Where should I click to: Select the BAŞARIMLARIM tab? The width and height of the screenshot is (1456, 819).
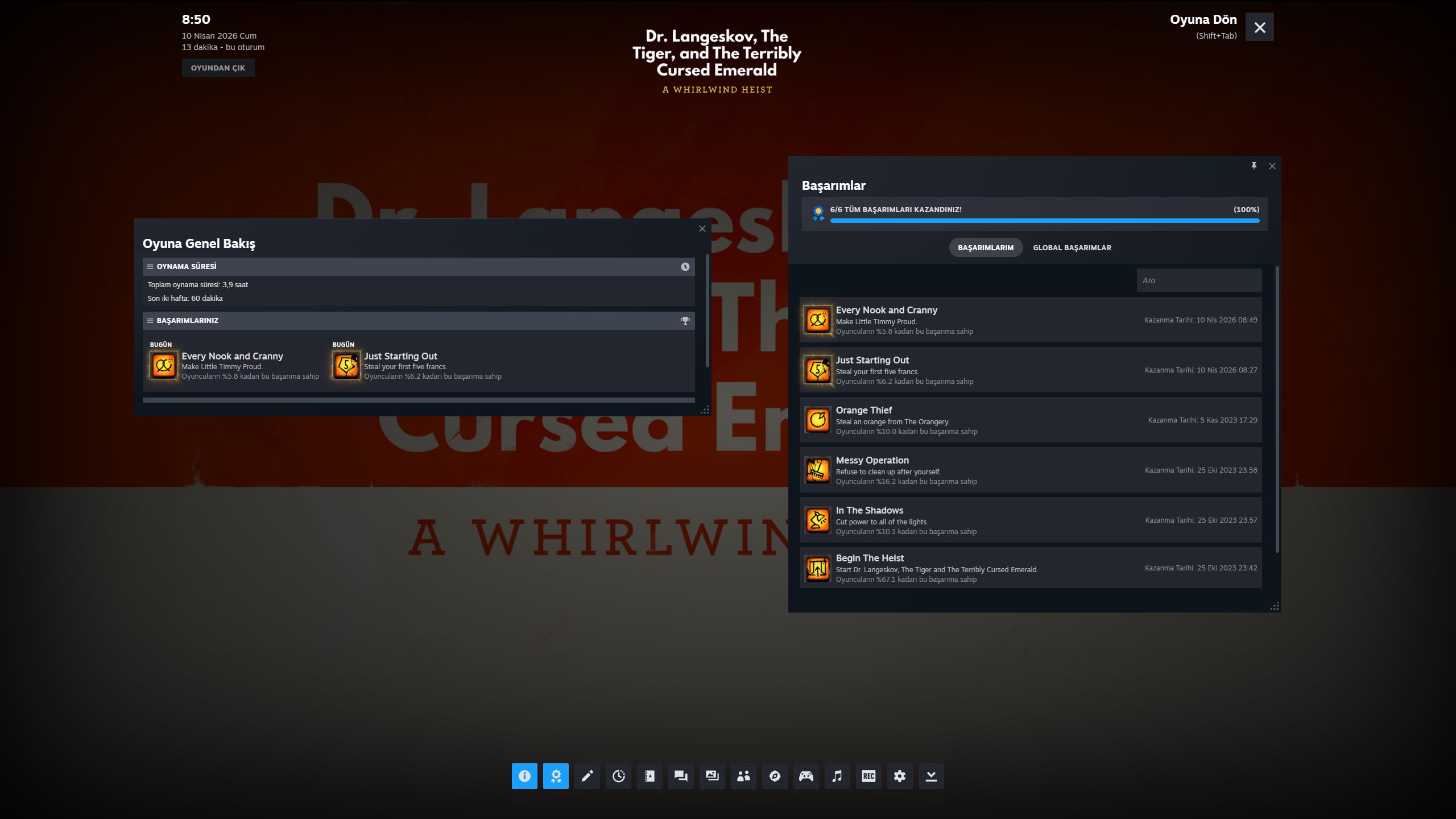[985, 247]
